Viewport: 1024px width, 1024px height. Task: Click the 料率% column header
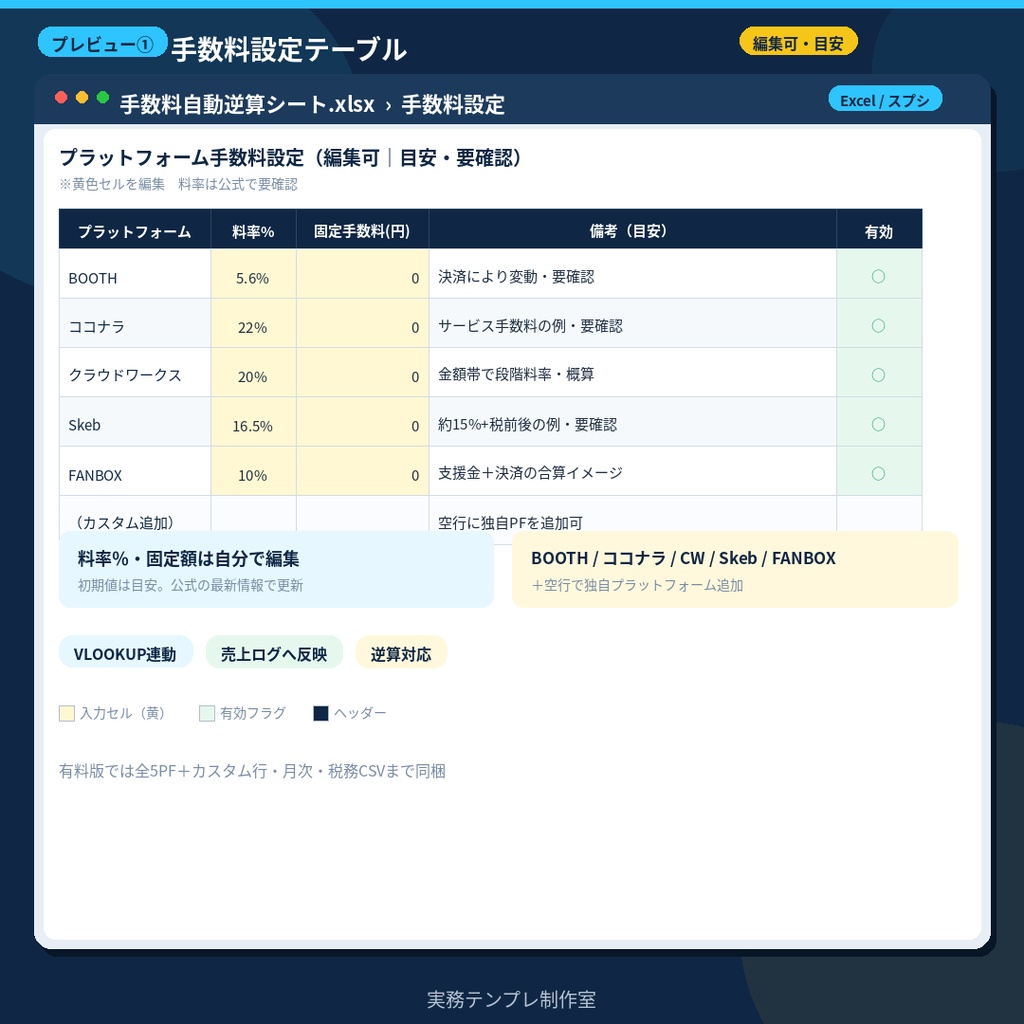pos(253,230)
